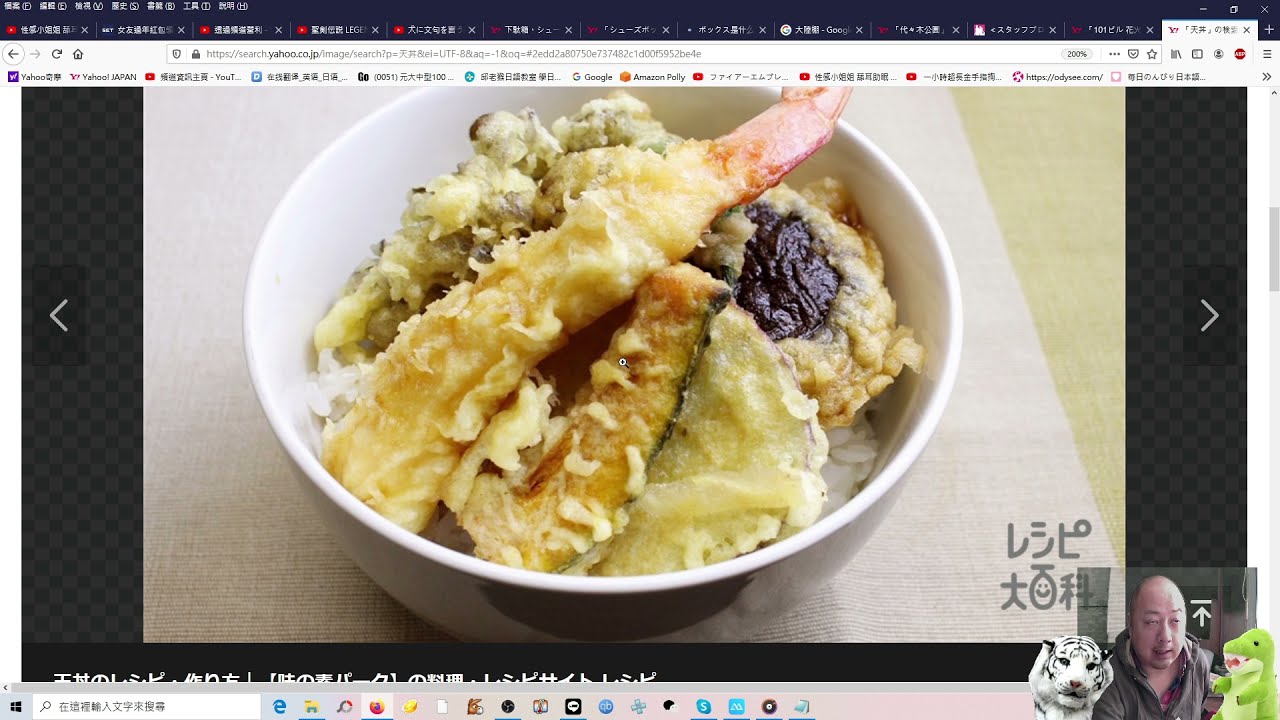The image size is (1280, 720).
Task: Close the 「天丼」の検索 tab
Action: (x=1246, y=30)
